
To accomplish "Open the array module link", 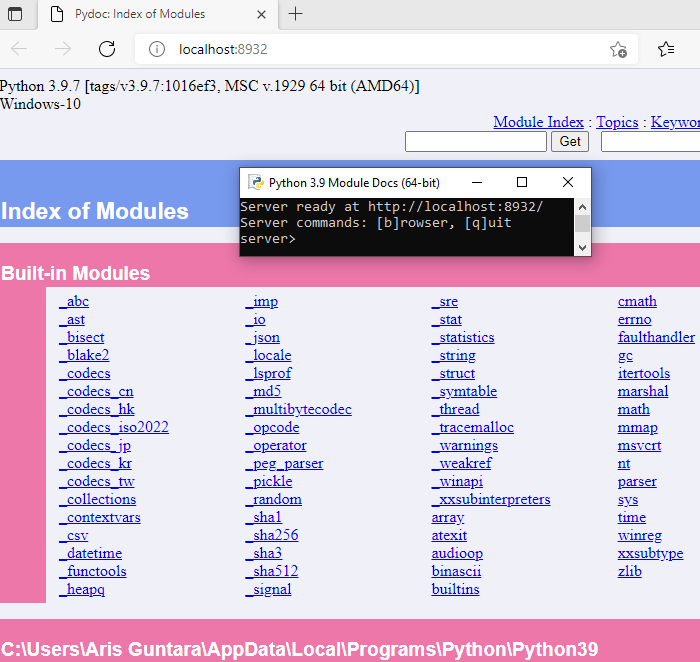I will click(448, 517).
